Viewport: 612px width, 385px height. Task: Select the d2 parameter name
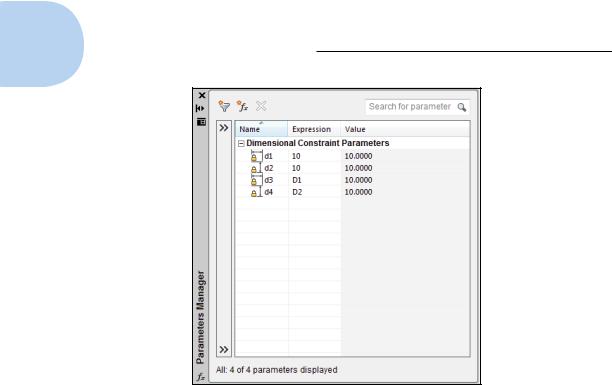269,168
